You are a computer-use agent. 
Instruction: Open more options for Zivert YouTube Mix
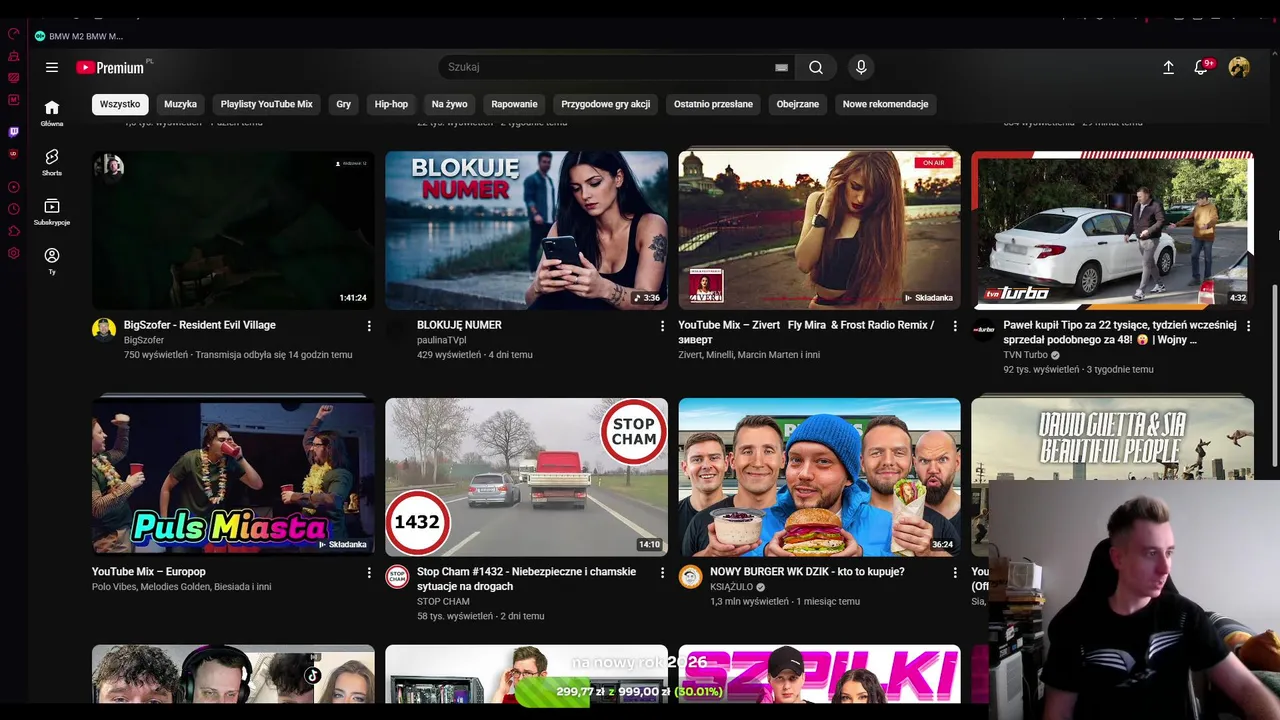955,326
